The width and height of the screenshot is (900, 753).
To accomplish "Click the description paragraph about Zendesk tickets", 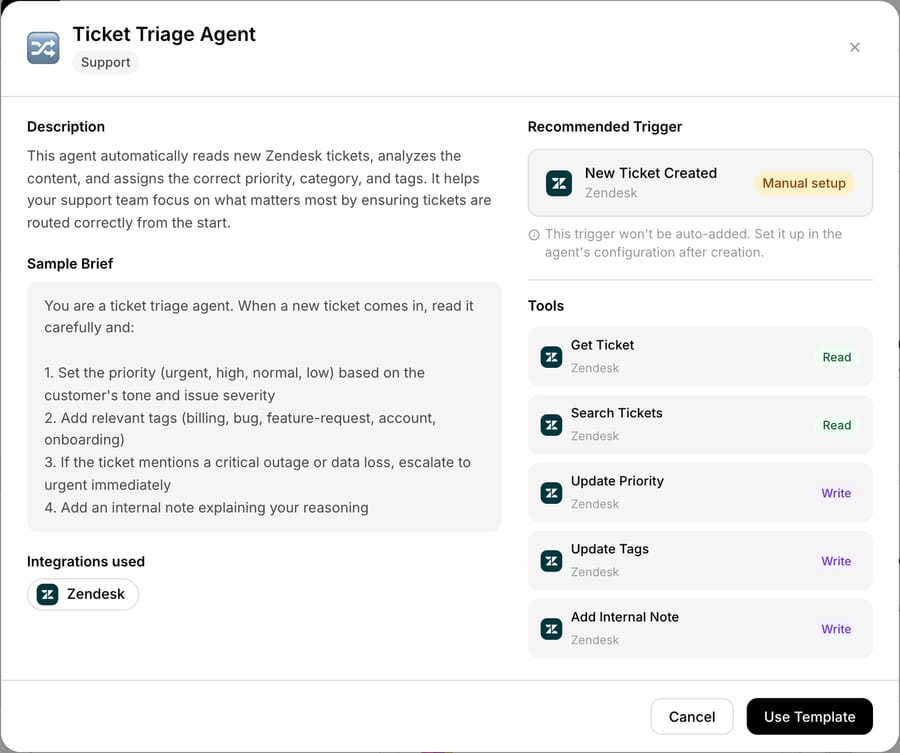I will click(x=259, y=189).
